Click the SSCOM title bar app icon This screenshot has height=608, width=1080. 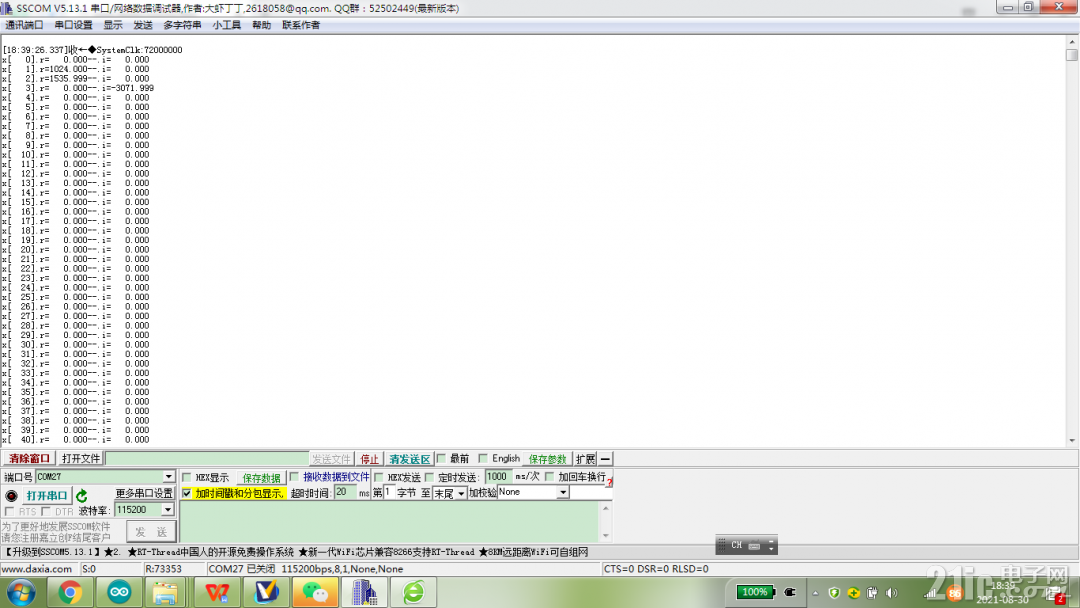click(x=7, y=8)
